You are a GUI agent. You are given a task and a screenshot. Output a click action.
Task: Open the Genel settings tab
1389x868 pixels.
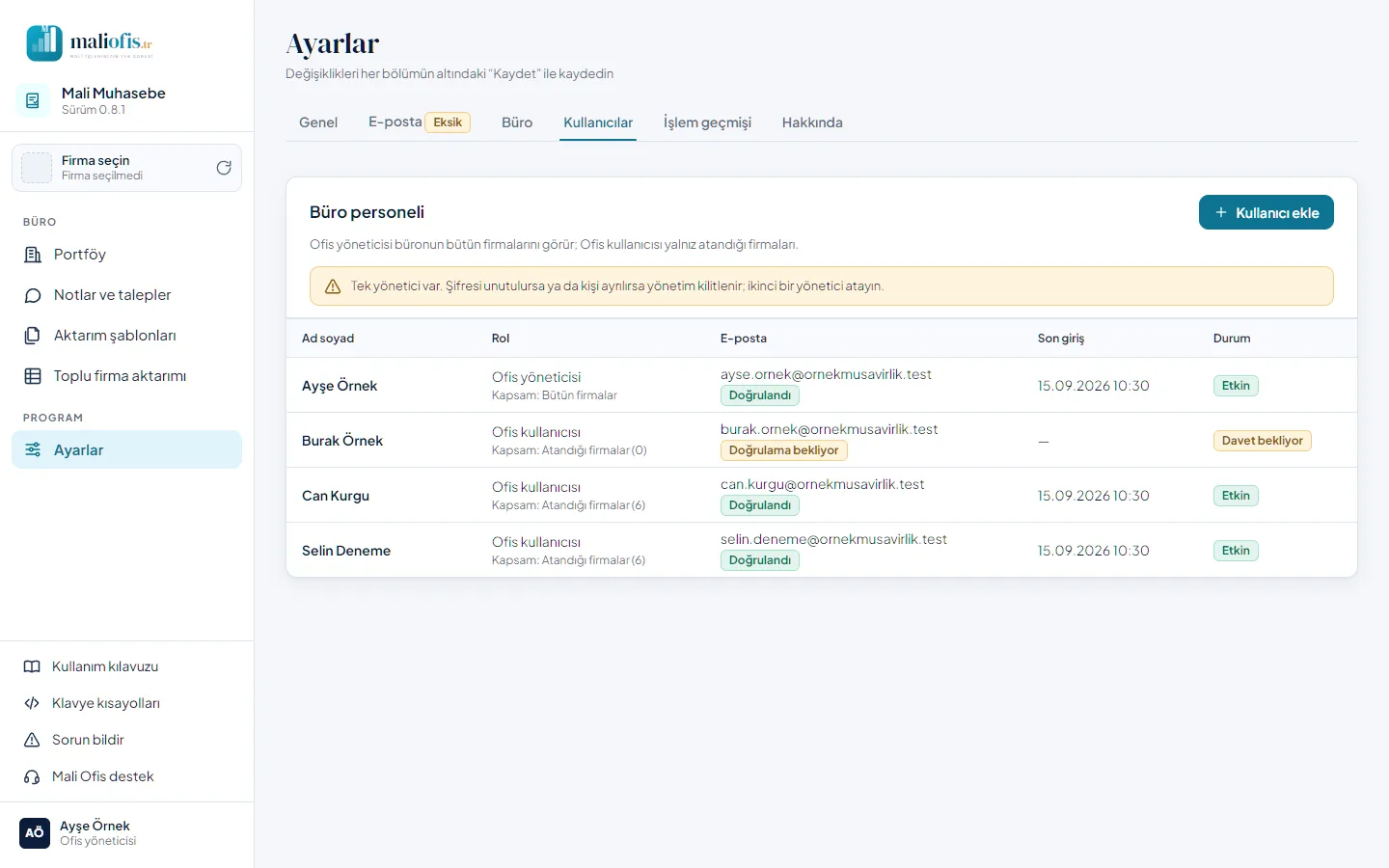(318, 122)
